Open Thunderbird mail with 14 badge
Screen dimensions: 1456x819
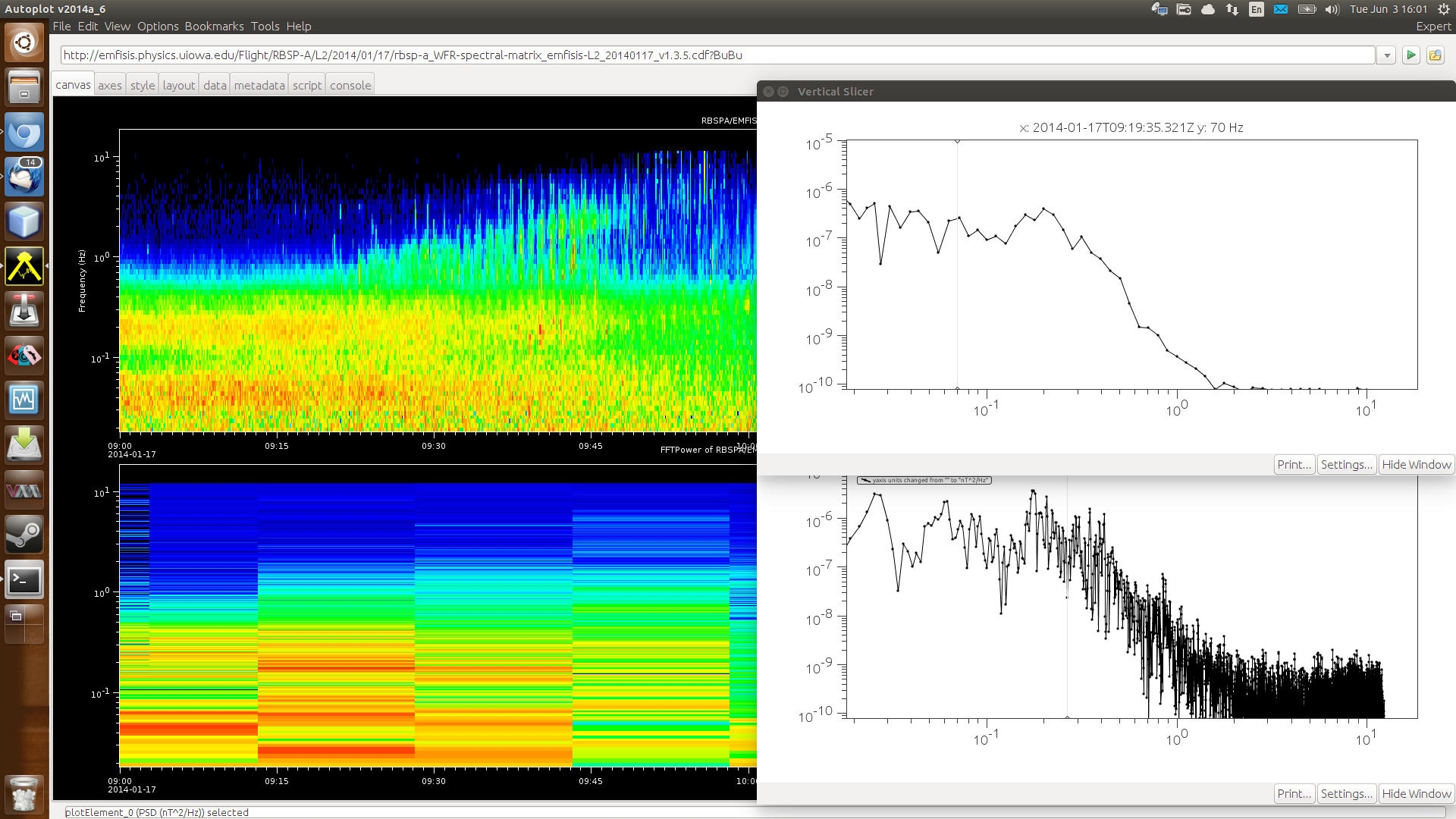click(24, 177)
